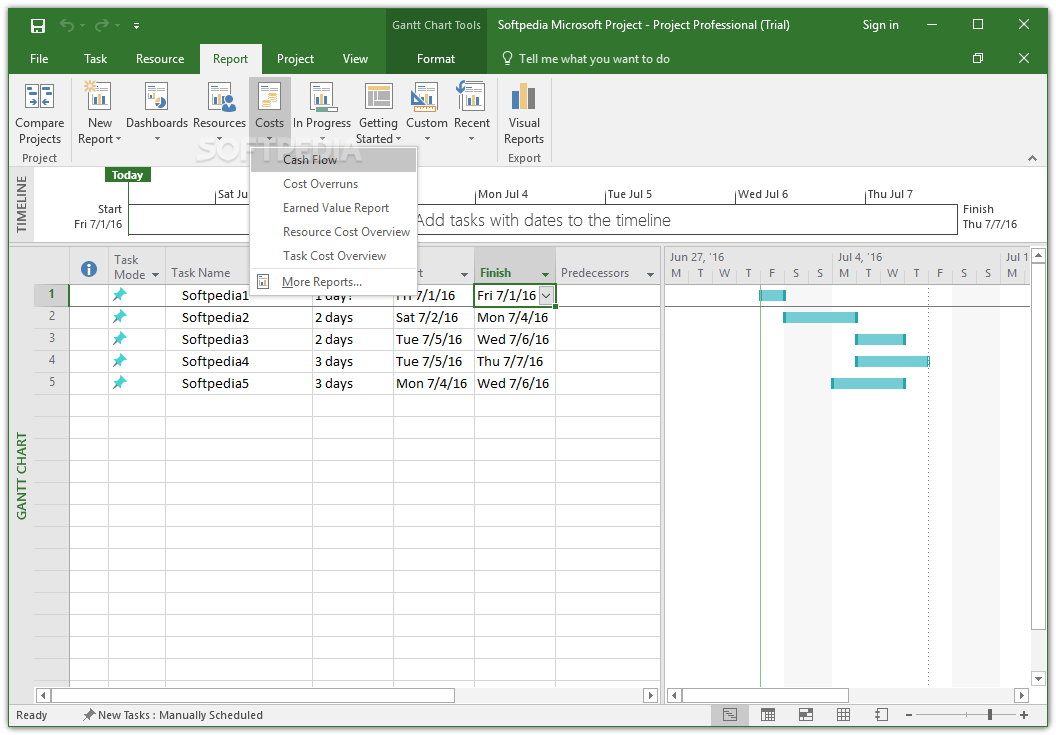Switch to Resource Sheet view in status bar
The height and width of the screenshot is (735, 1056).
click(x=843, y=714)
